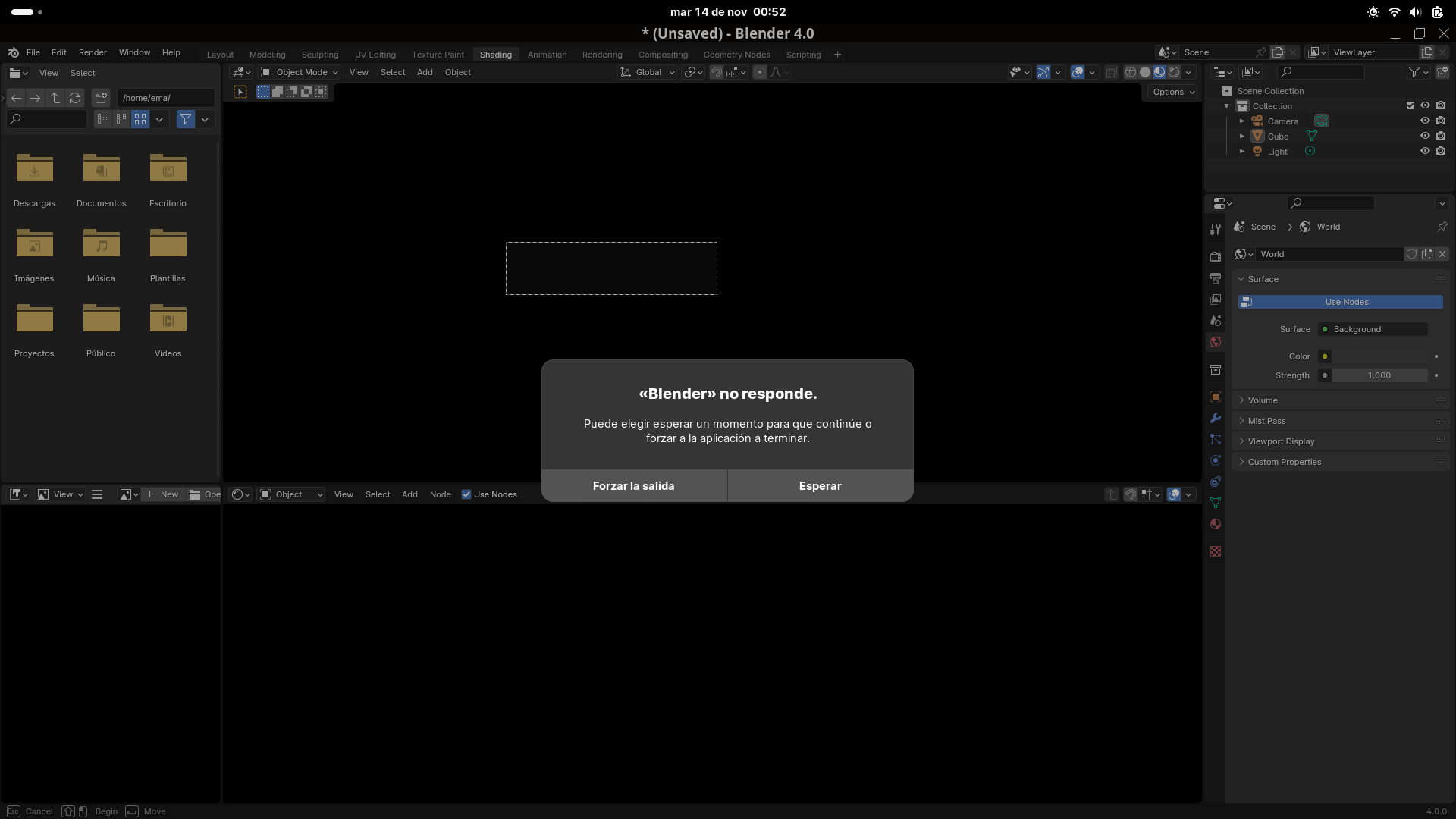Expand the Mist Pass panel
1456x819 pixels.
click(x=1341, y=421)
